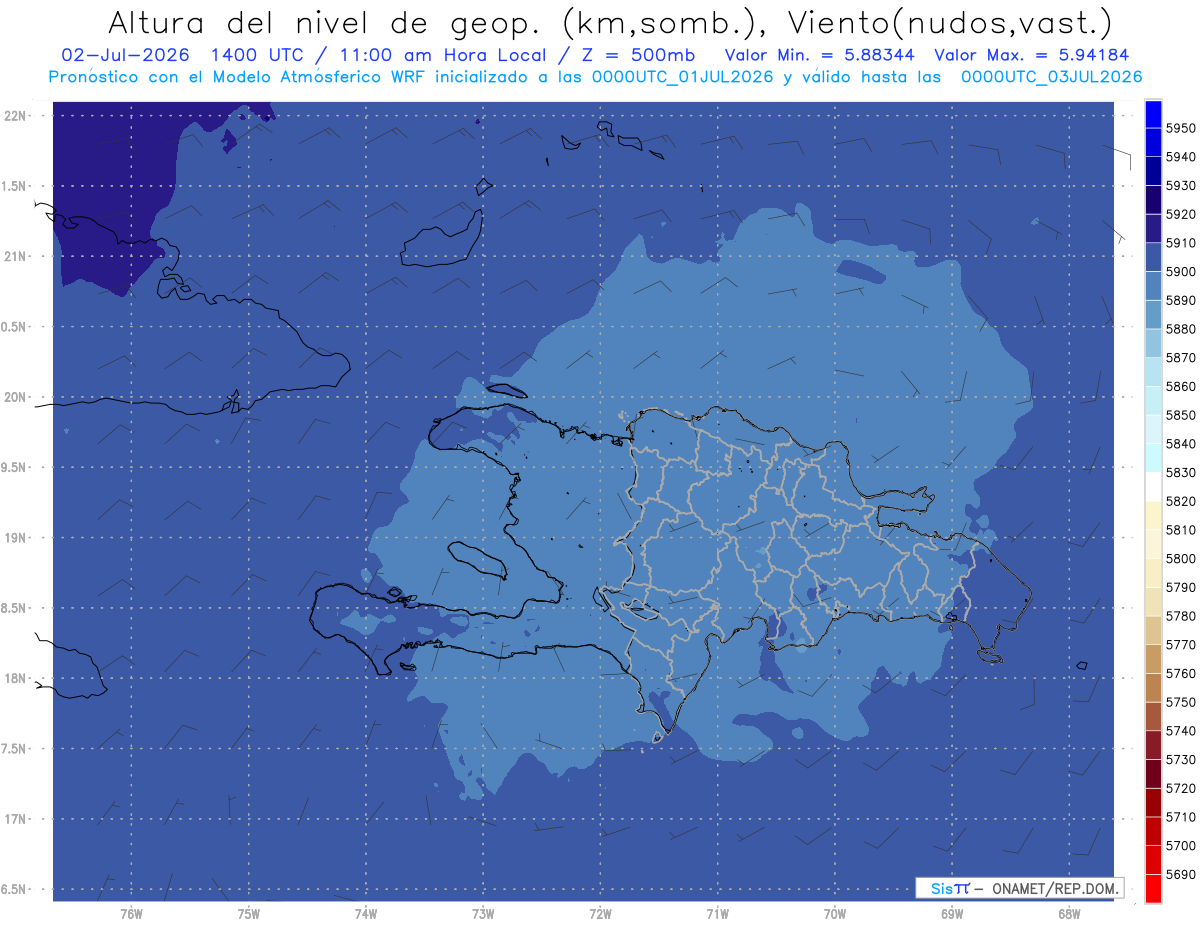The height and width of the screenshot is (927, 1200).
Task: Click the colorbar swatch between 5870 and 5860
Action: [x=1153, y=372]
